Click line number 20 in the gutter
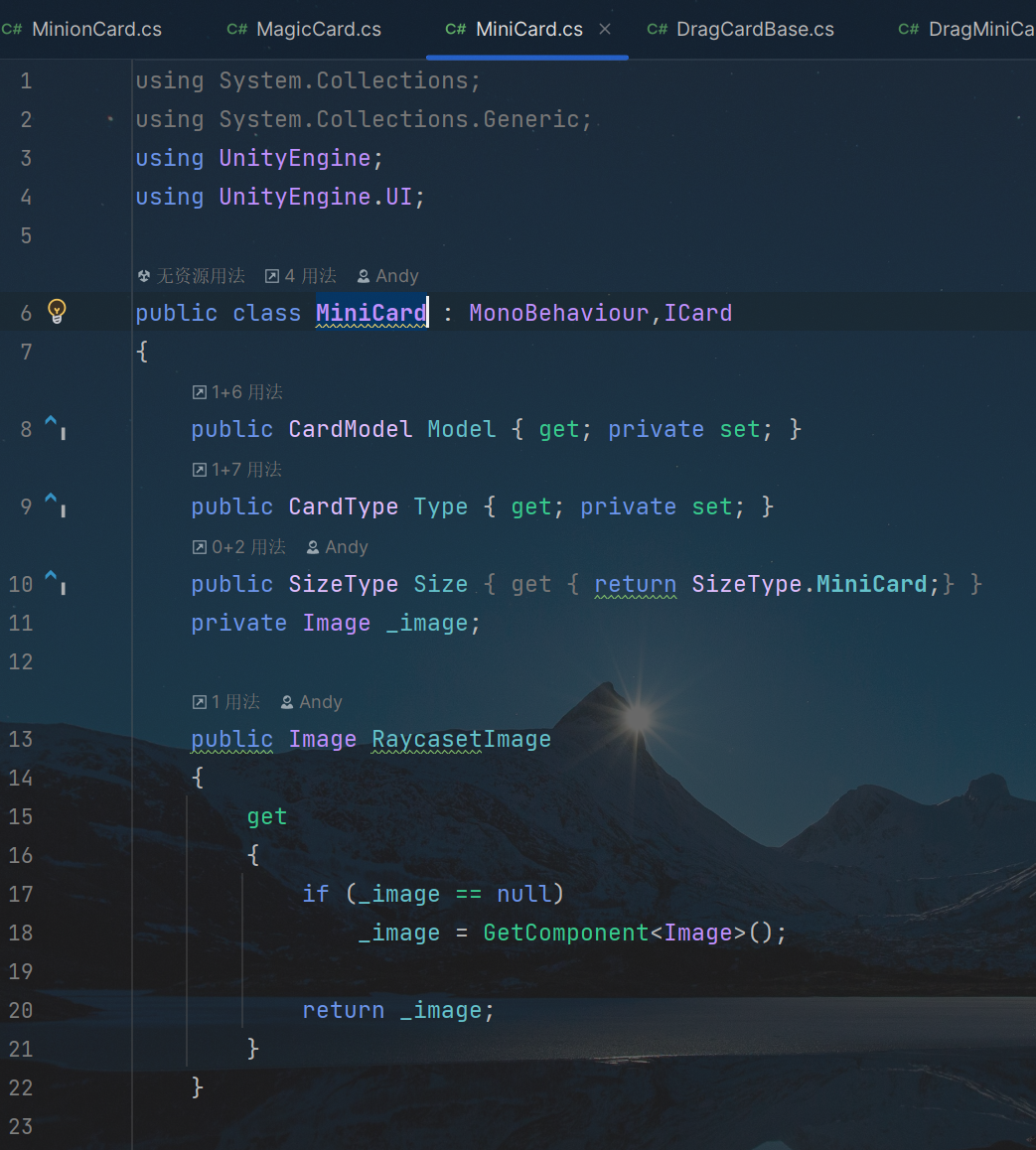Image resolution: width=1036 pixels, height=1150 pixels. 21,1010
